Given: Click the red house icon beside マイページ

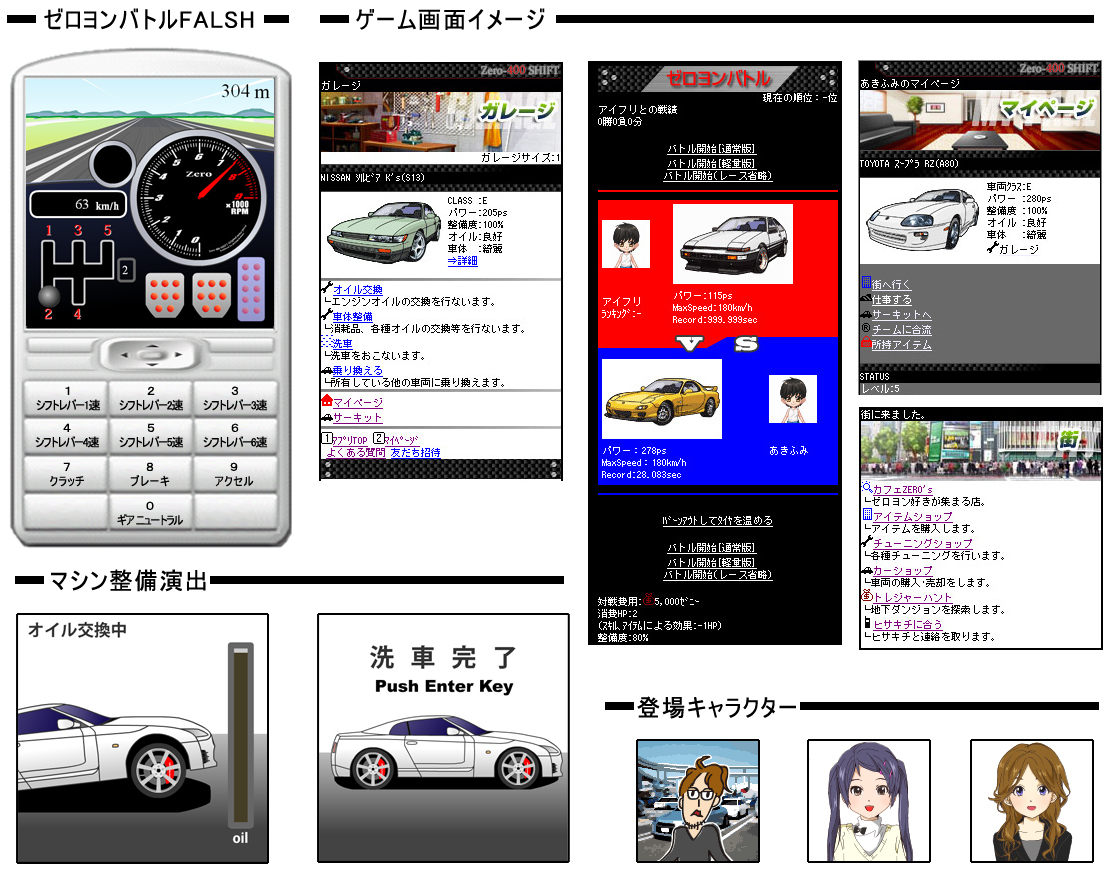Looking at the screenshot, I should coord(326,401).
